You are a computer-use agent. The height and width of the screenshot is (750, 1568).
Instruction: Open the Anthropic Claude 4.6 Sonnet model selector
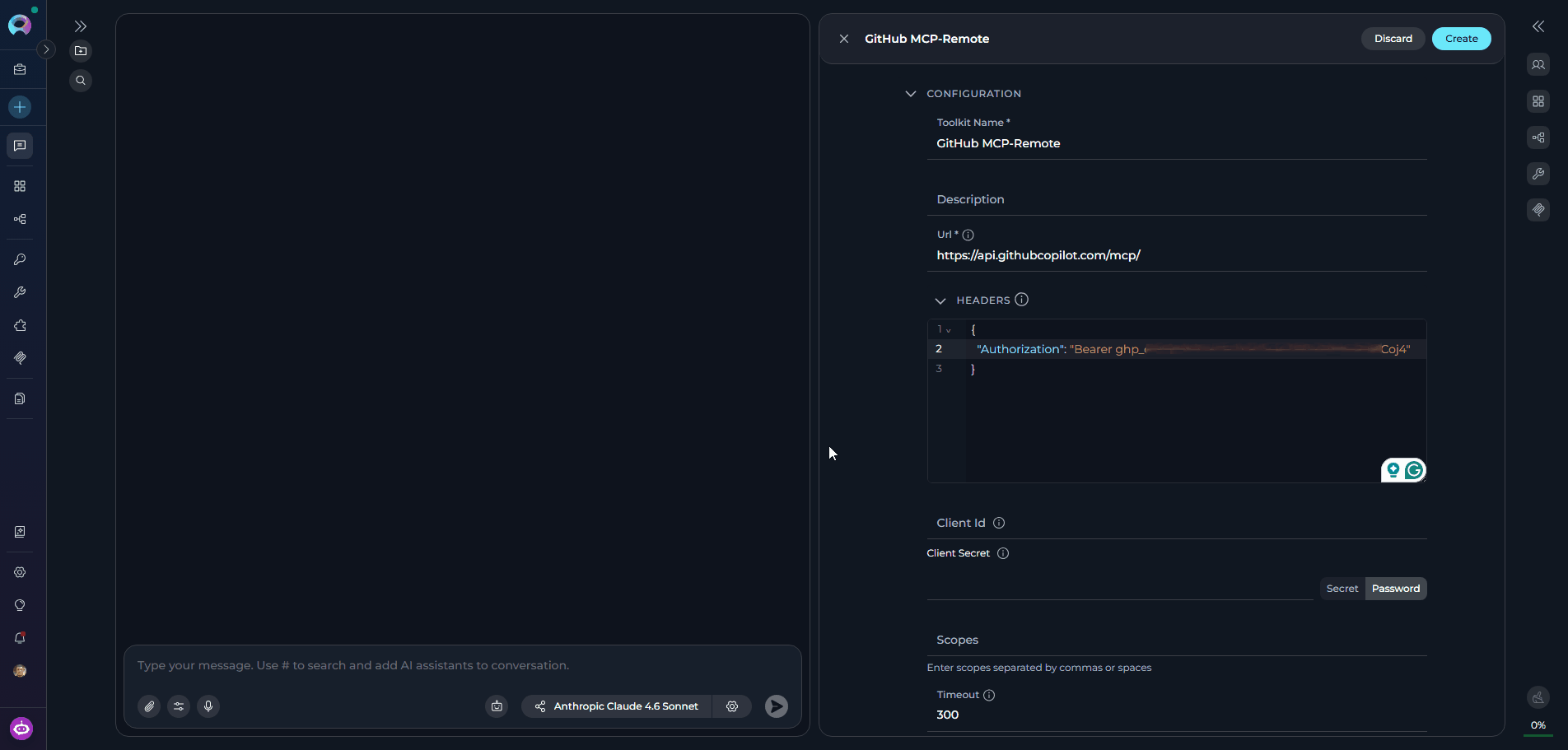(x=616, y=706)
